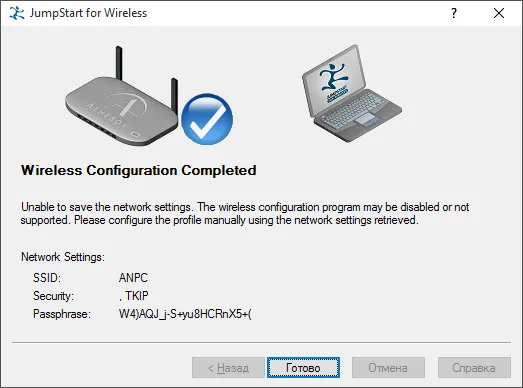Close the JumpStart for Wireless dialog
This screenshot has height=388, width=523.
(x=499, y=13)
